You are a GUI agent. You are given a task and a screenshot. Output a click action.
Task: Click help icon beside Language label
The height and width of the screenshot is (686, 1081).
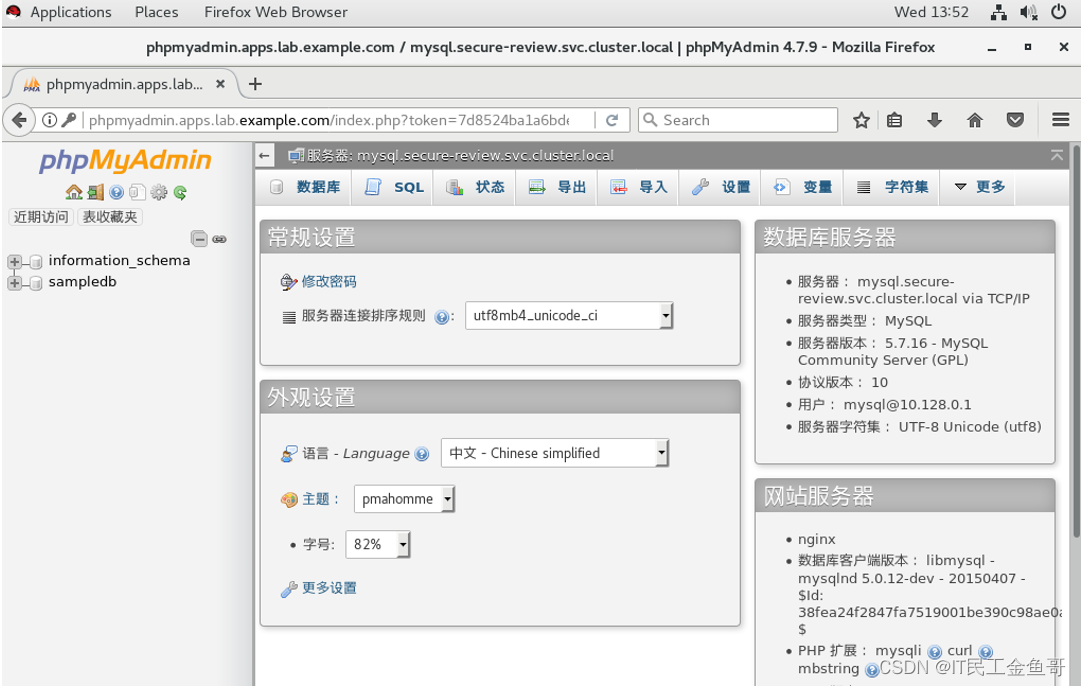[x=422, y=454]
